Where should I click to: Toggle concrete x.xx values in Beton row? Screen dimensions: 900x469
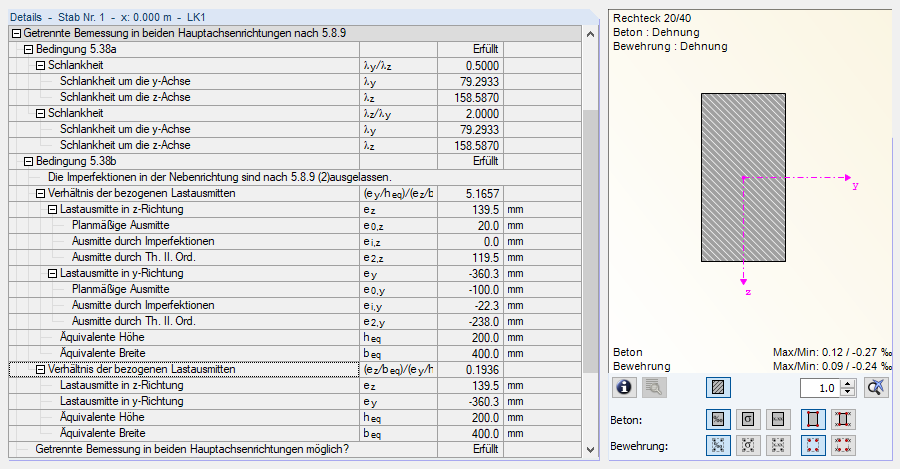pyautogui.click(x=778, y=420)
